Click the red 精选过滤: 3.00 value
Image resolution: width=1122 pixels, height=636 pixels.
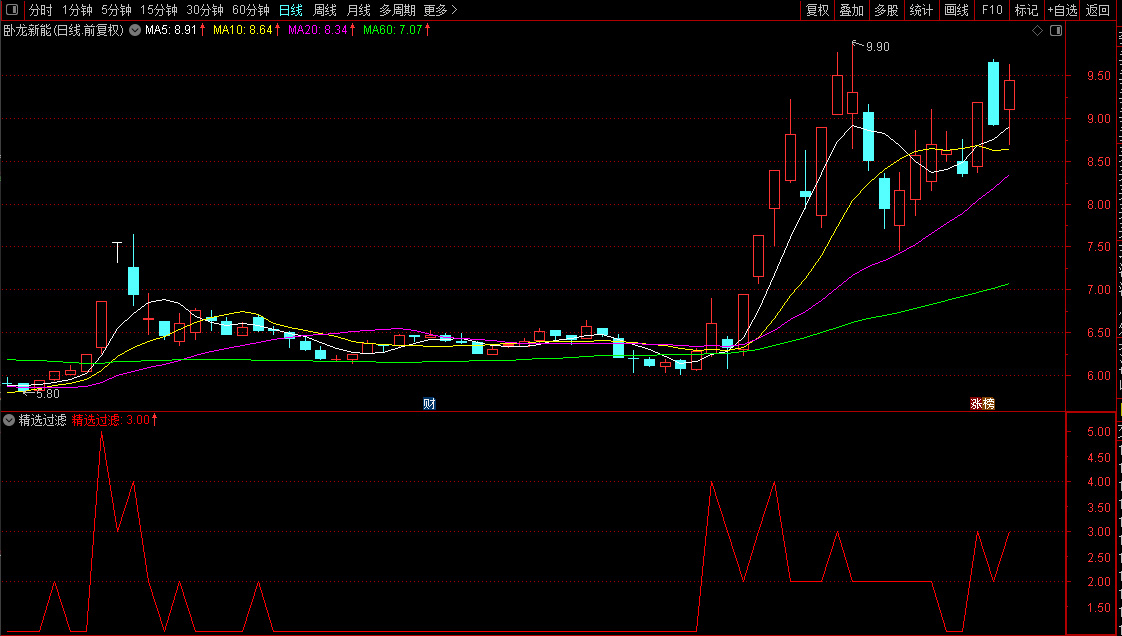(111, 420)
